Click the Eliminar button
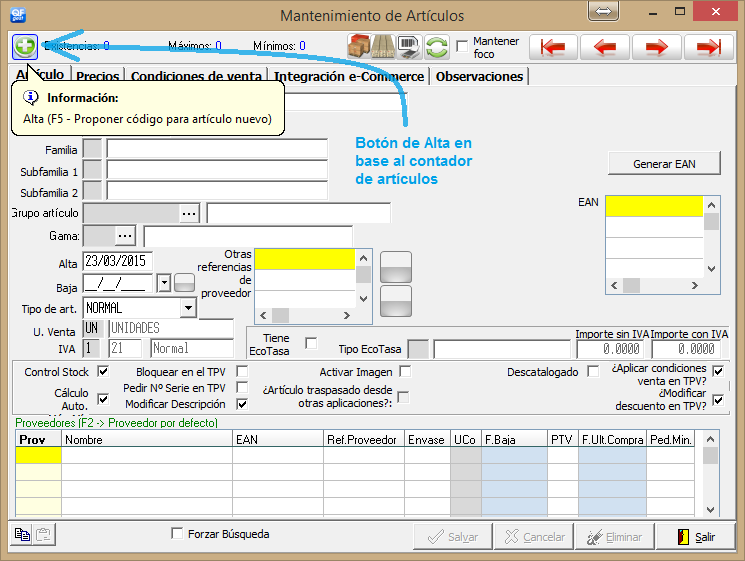Image resolution: width=745 pixels, height=561 pixels. (x=615, y=537)
